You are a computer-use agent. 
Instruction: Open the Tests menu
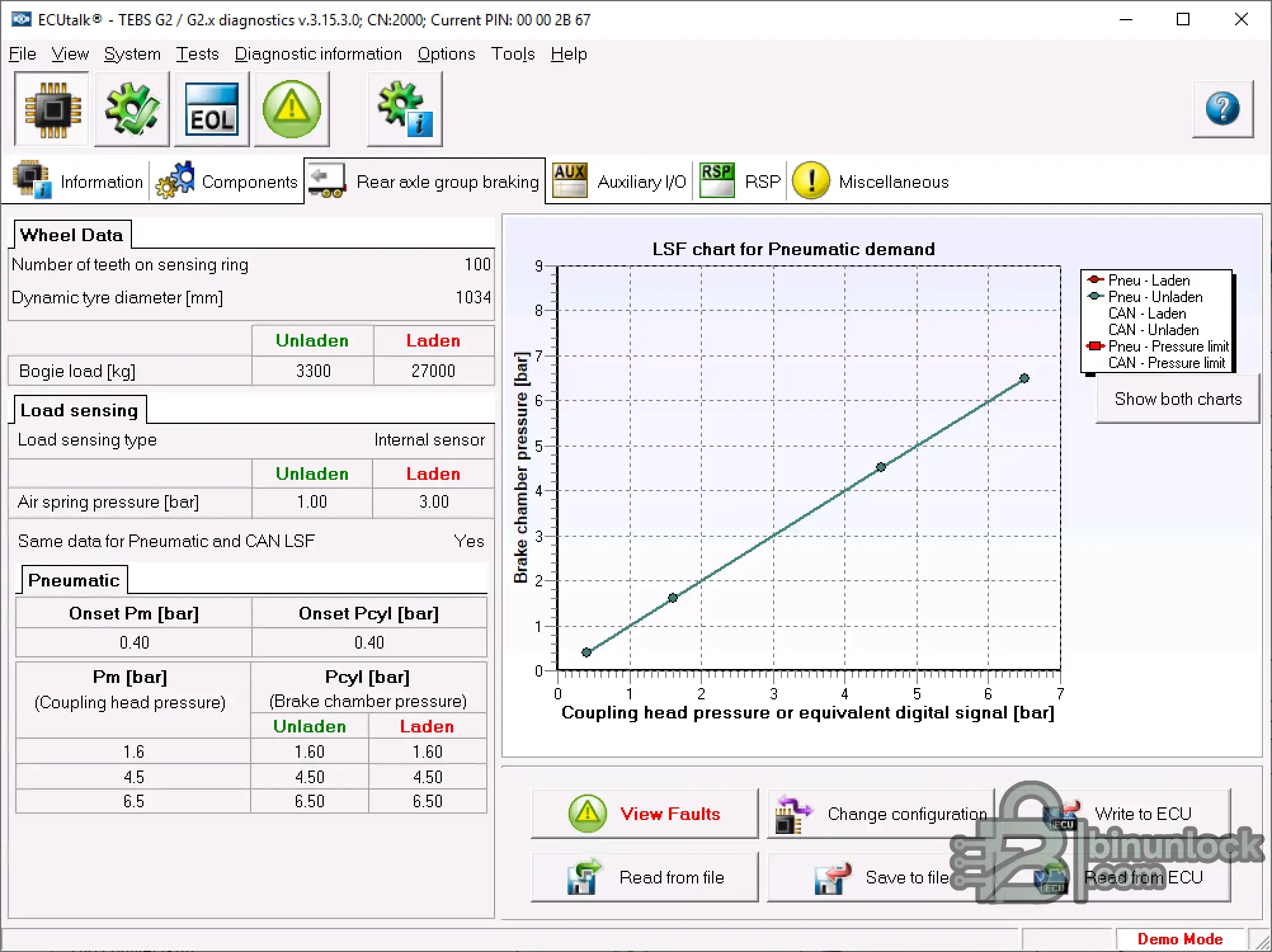point(197,54)
